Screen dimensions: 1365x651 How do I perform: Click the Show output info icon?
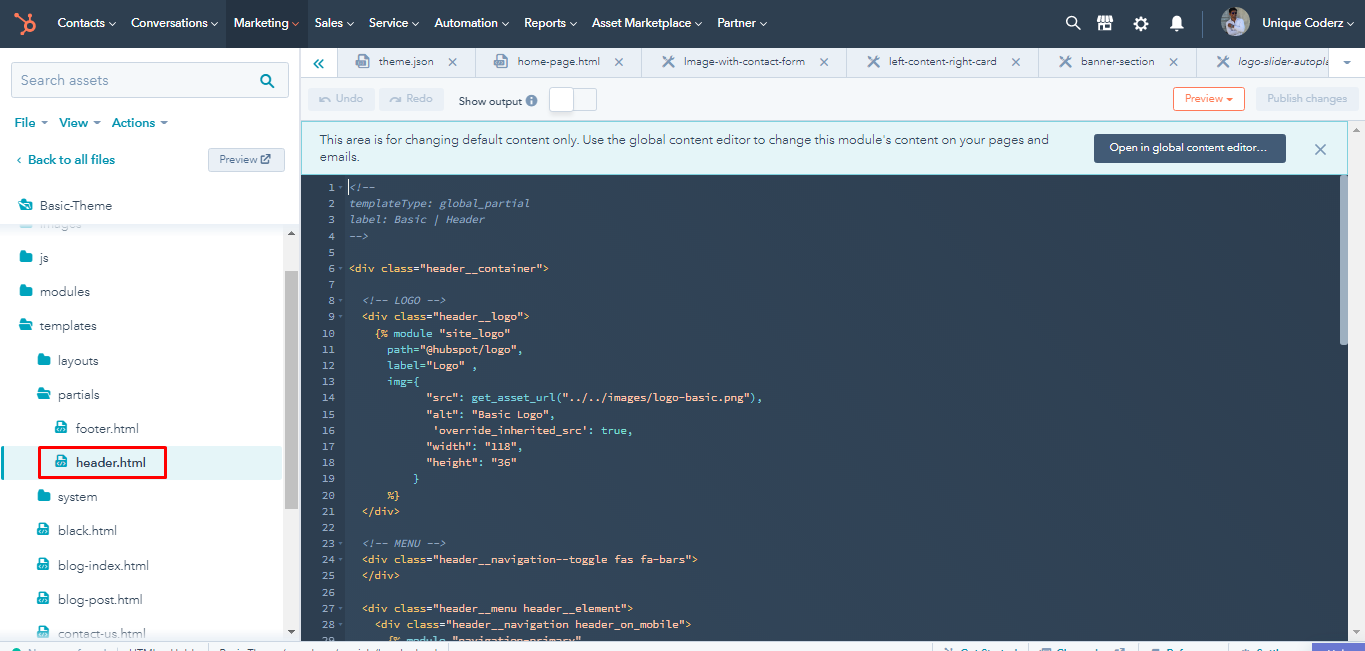tap(532, 101)
